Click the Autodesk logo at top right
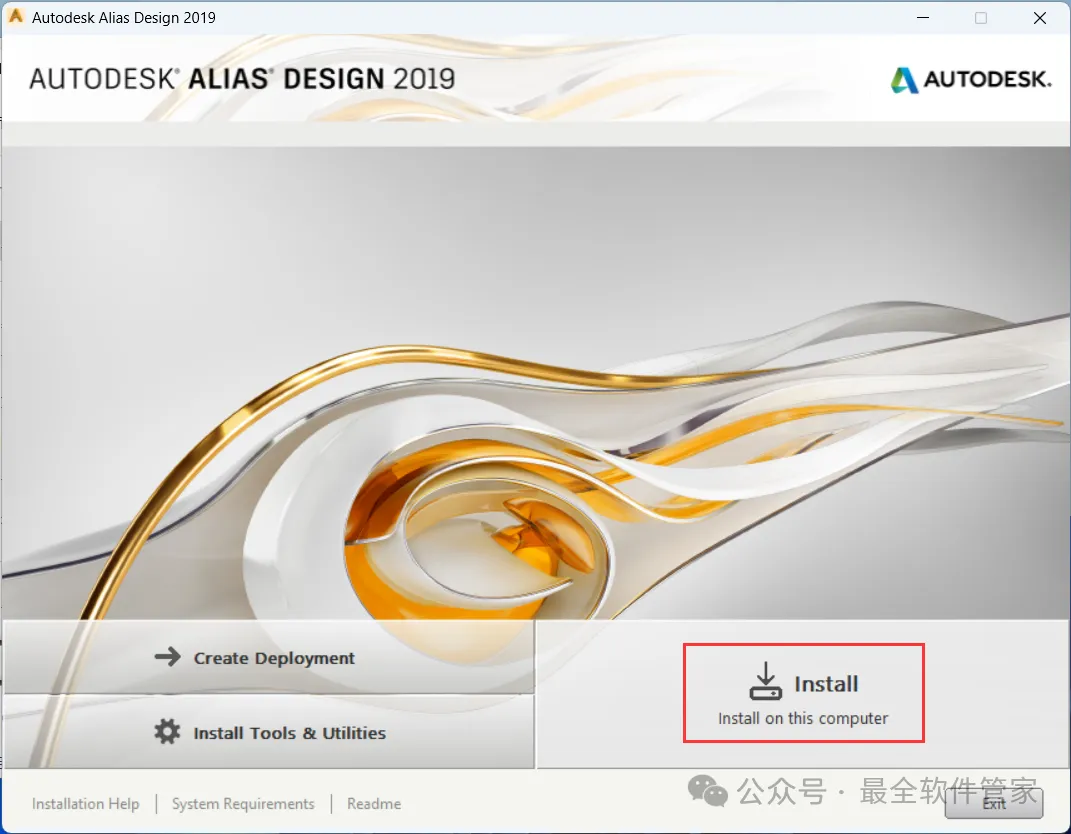This screenshot has width=1071, height=834. point(971,79)
